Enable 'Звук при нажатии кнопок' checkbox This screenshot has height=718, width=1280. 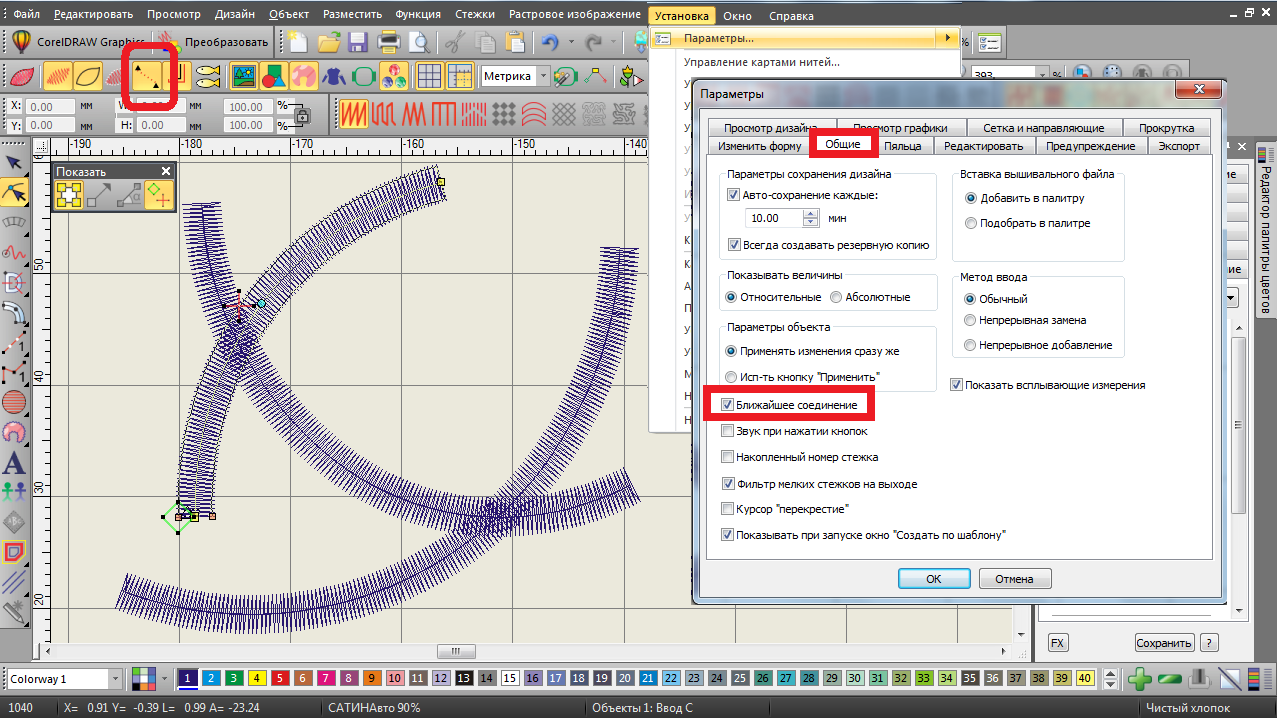point(727,431)
